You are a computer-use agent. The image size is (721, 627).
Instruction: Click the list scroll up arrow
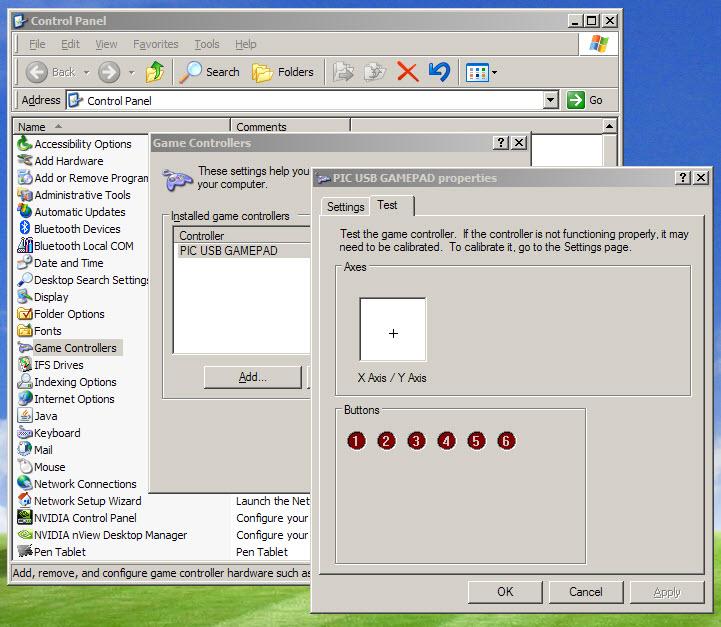[609, 126]
